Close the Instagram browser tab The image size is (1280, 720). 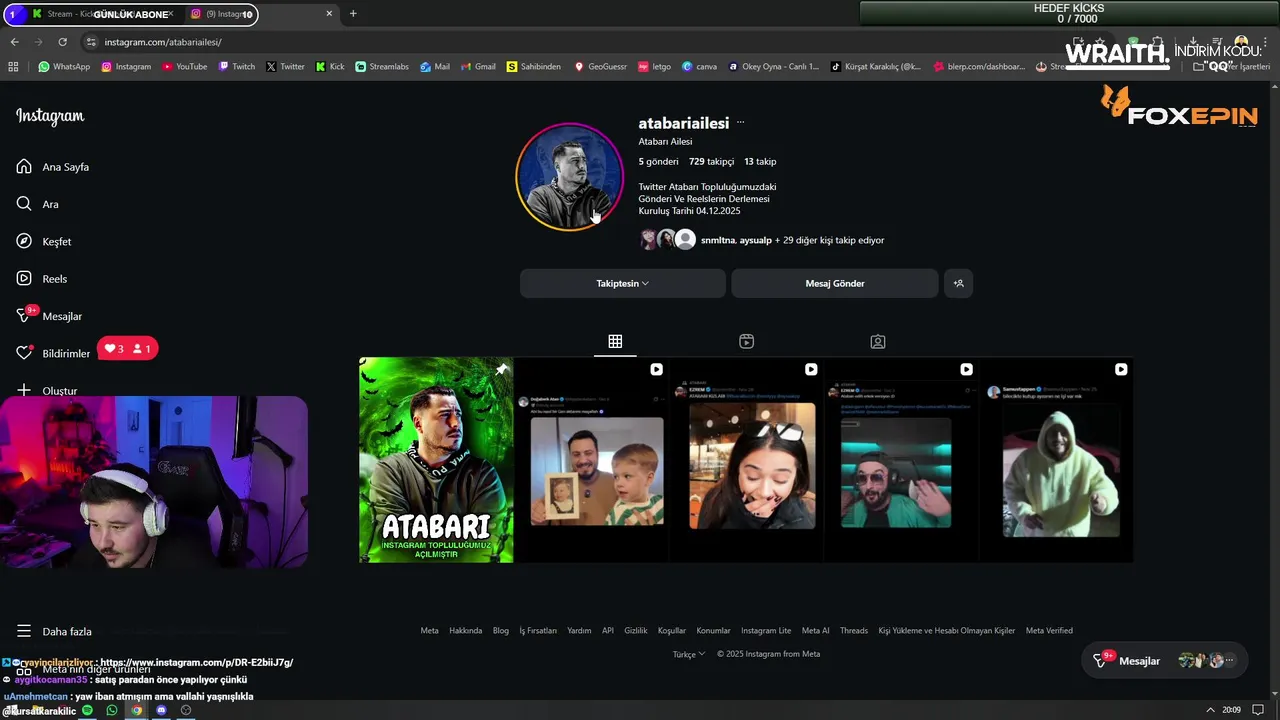pos(329,14)
